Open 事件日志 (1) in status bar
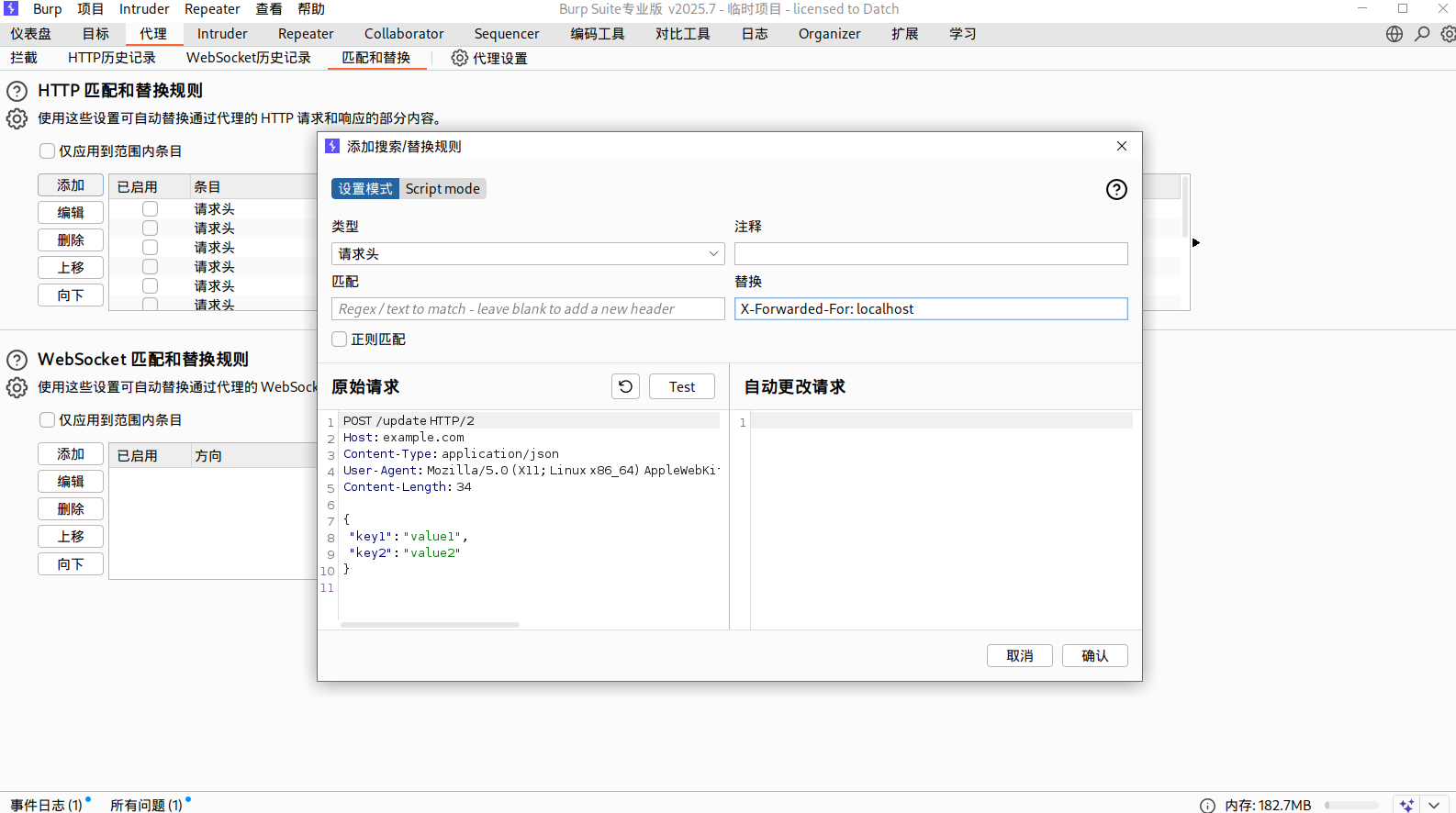The height and width of the screenshot is (813, 1456). (x=47, y=805)
